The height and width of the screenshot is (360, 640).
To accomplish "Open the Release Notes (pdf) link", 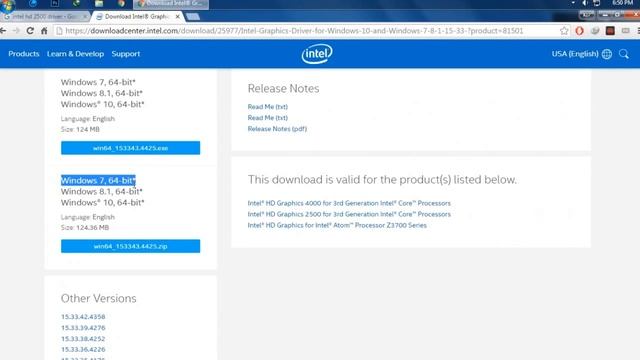I will click(277, 129).
